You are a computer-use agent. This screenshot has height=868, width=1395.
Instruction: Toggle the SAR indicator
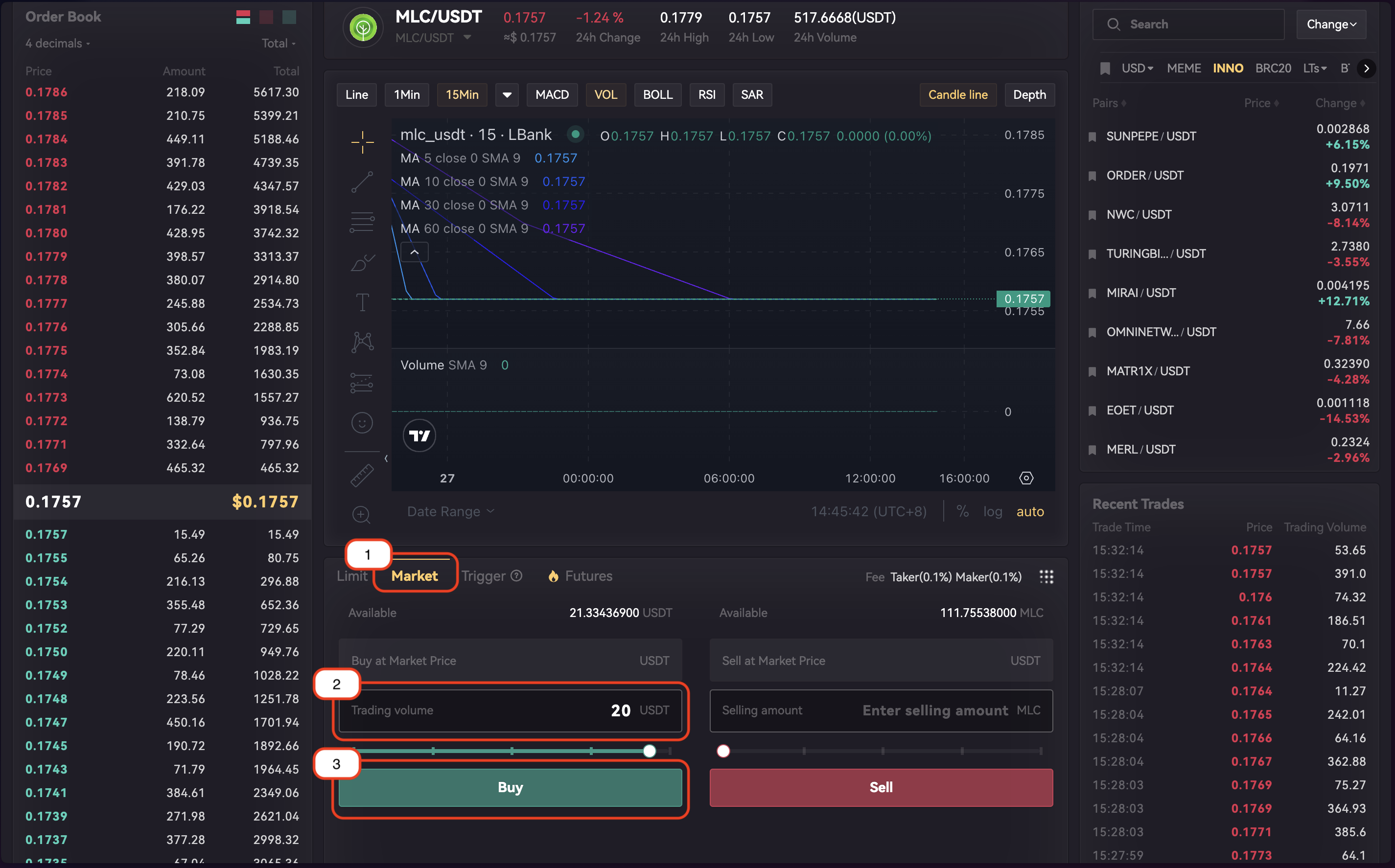tap(752, 95)
